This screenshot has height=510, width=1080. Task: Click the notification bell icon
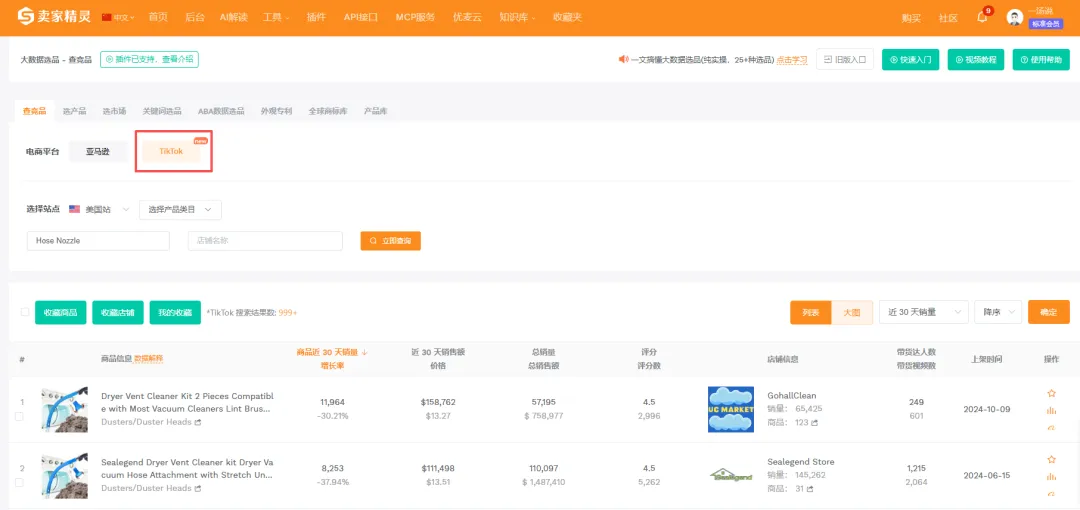982,17
